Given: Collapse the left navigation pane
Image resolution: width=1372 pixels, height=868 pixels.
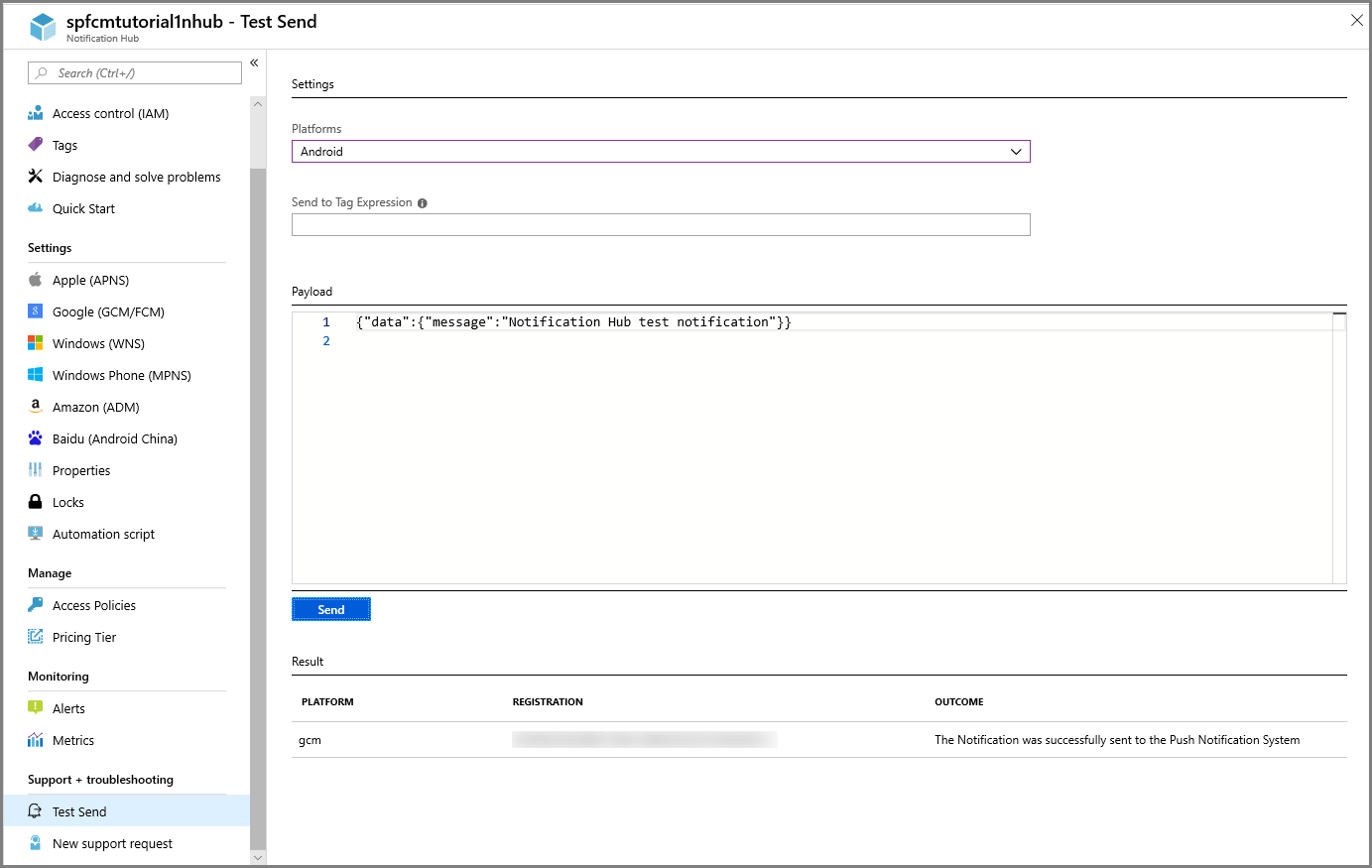Looking at the screenshot, I should 254,62.
